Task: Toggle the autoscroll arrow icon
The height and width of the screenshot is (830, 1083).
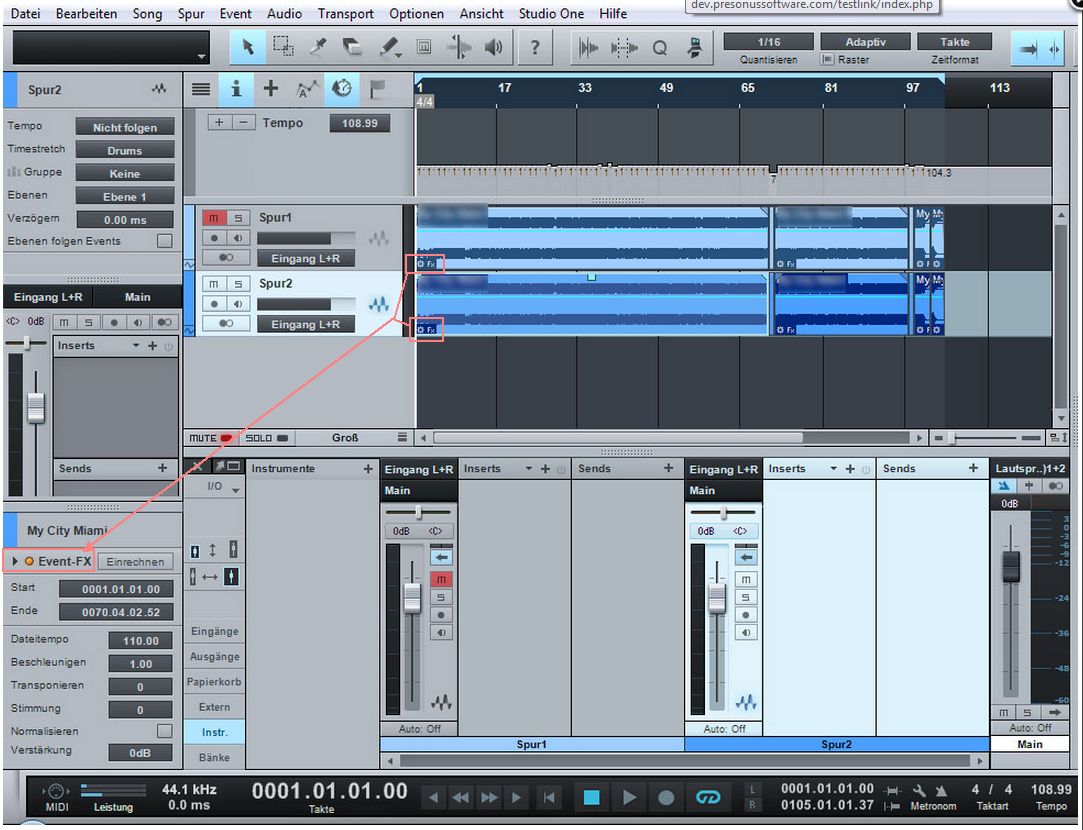Action: 1028,49
